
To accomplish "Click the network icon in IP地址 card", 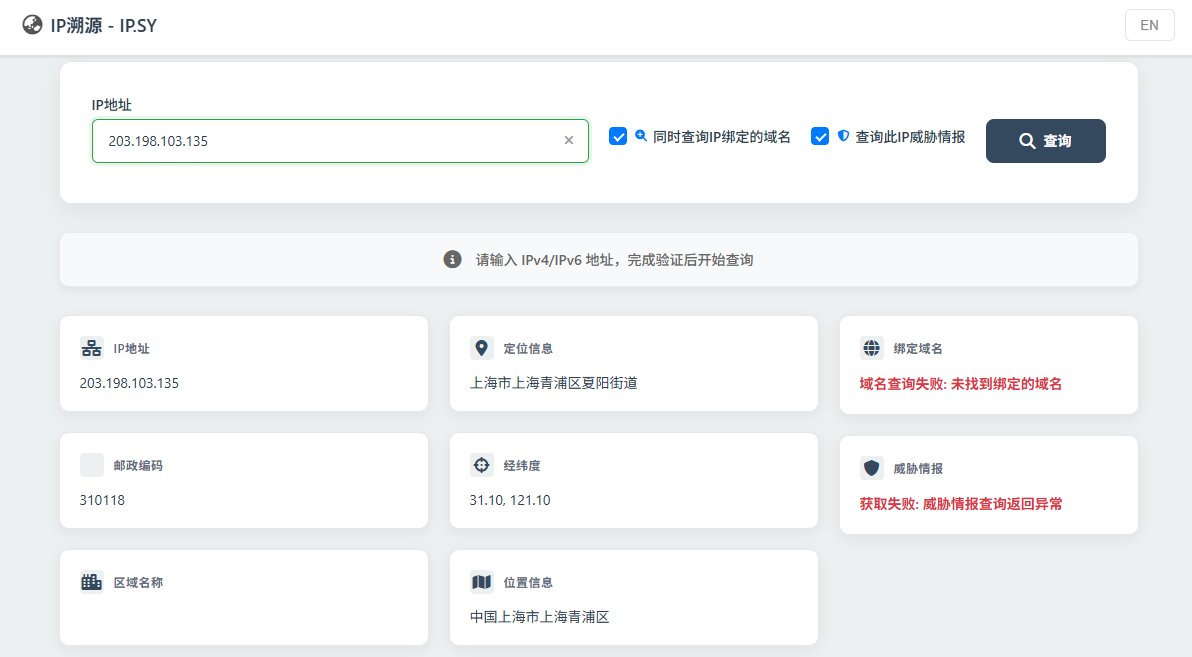I will [x=91, y=348].
